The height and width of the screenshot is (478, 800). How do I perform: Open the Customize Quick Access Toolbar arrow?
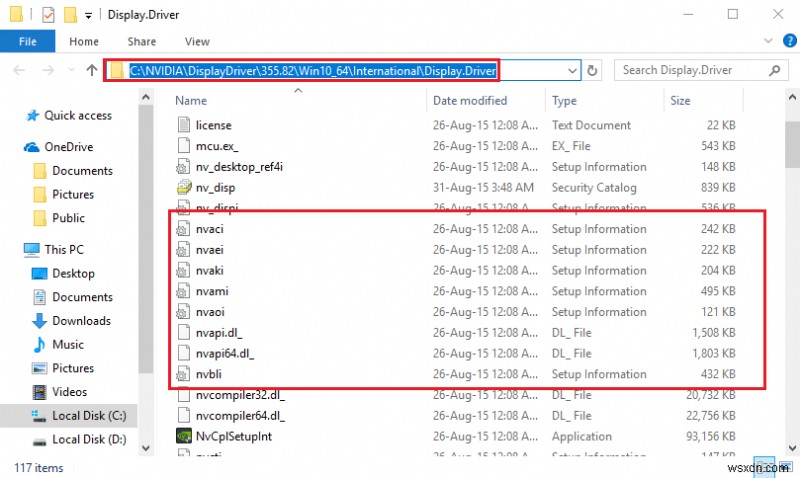click(x=88, y=16)
